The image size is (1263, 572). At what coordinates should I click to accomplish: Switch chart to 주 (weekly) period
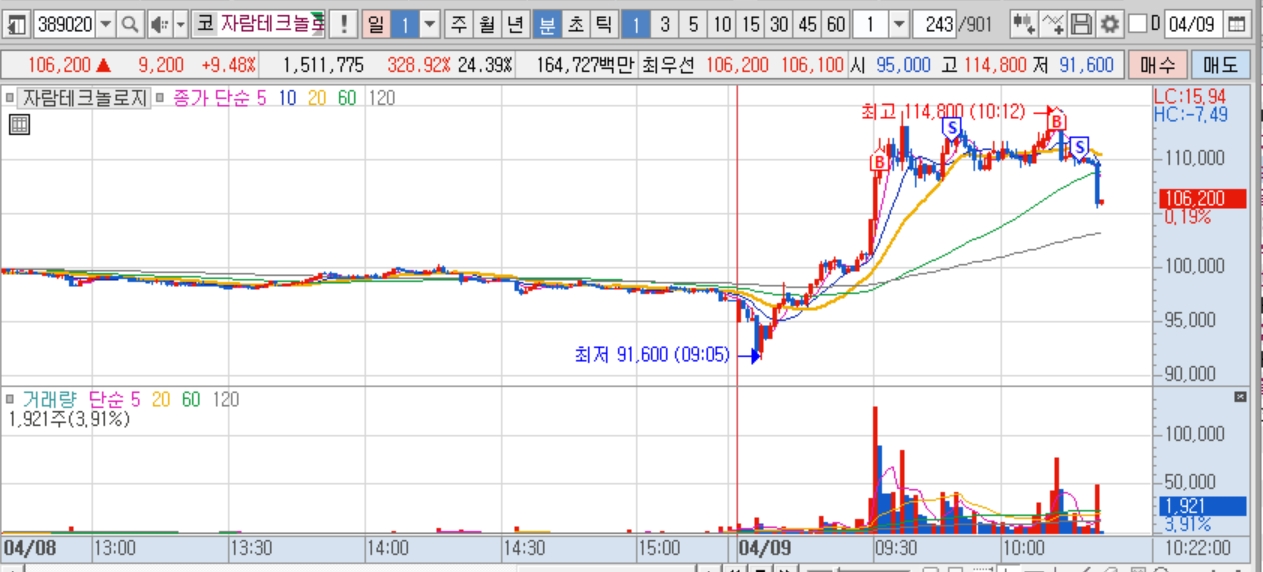[x=458, y=23]
